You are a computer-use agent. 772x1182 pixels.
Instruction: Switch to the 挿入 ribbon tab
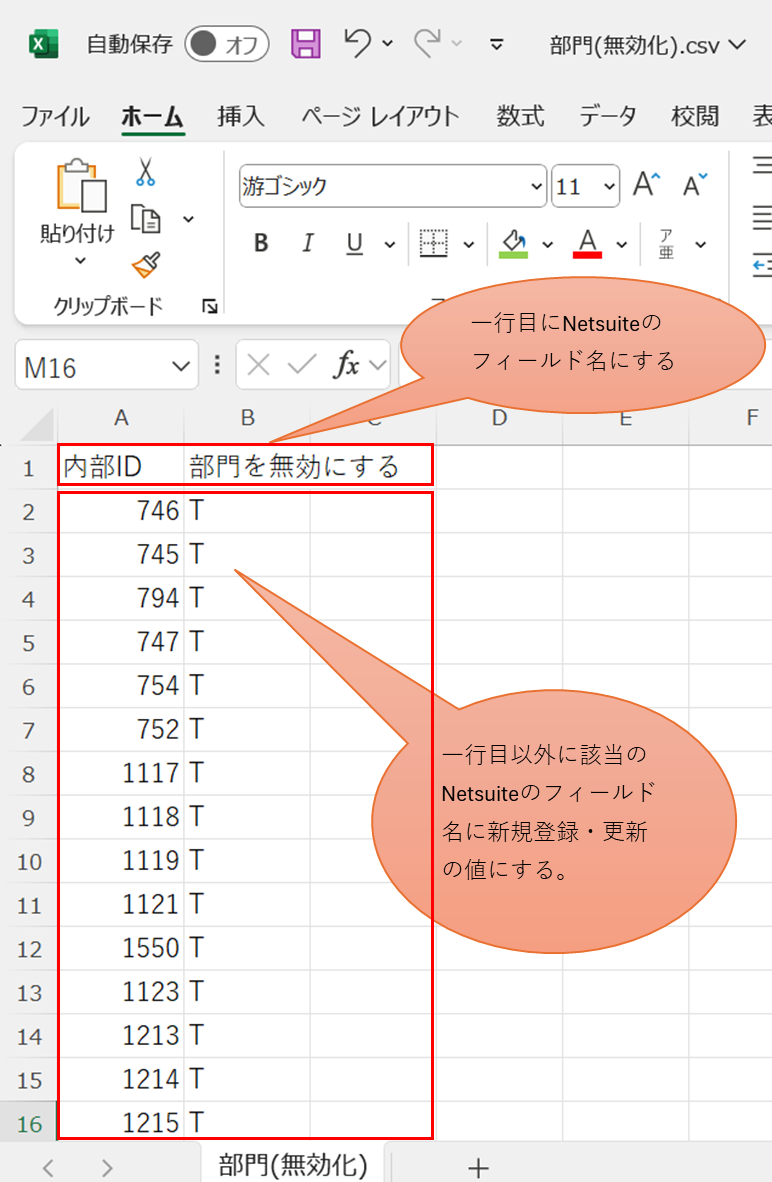(240, 116)
